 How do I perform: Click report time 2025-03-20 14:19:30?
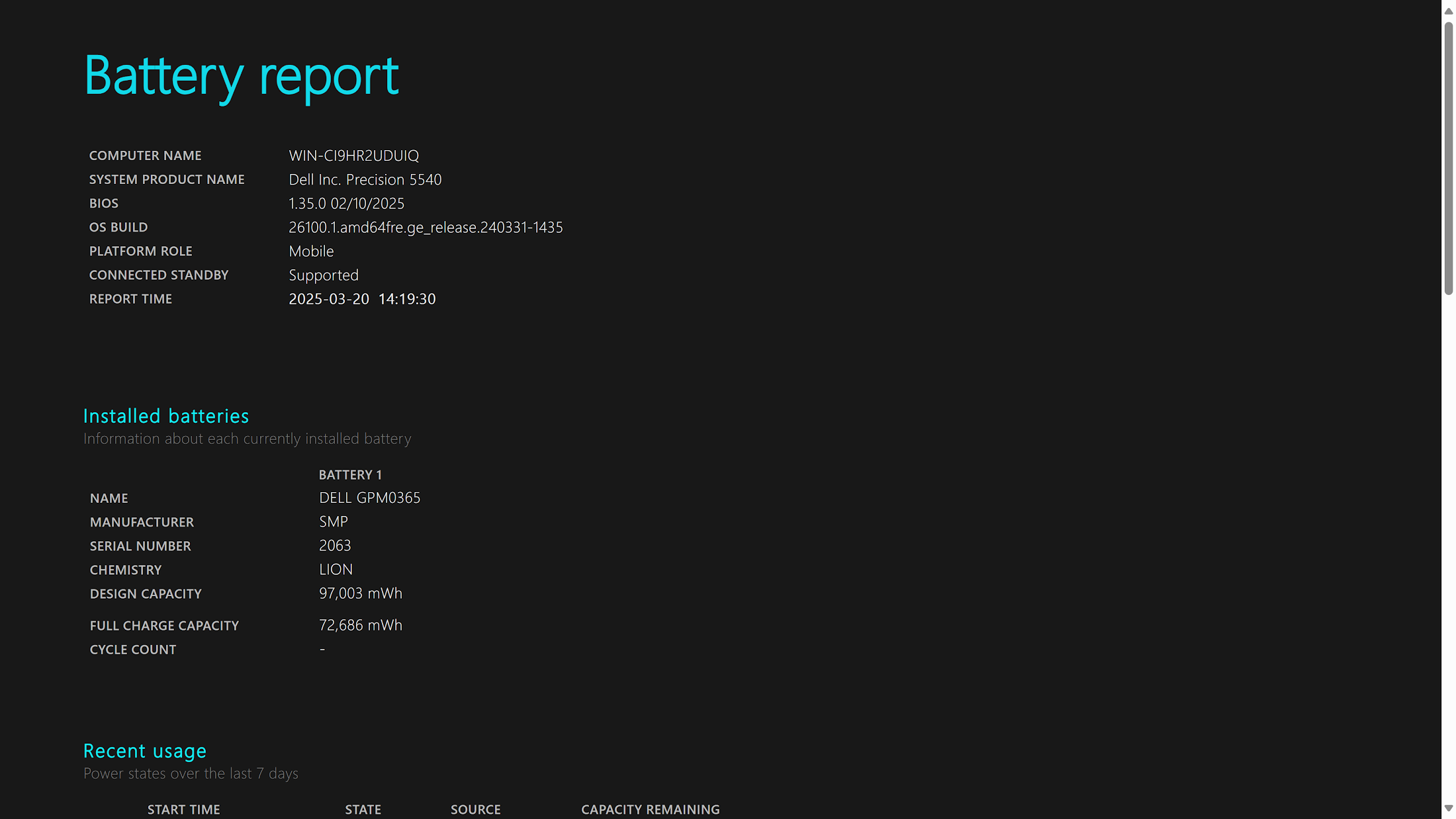click(x=362, y=299)
